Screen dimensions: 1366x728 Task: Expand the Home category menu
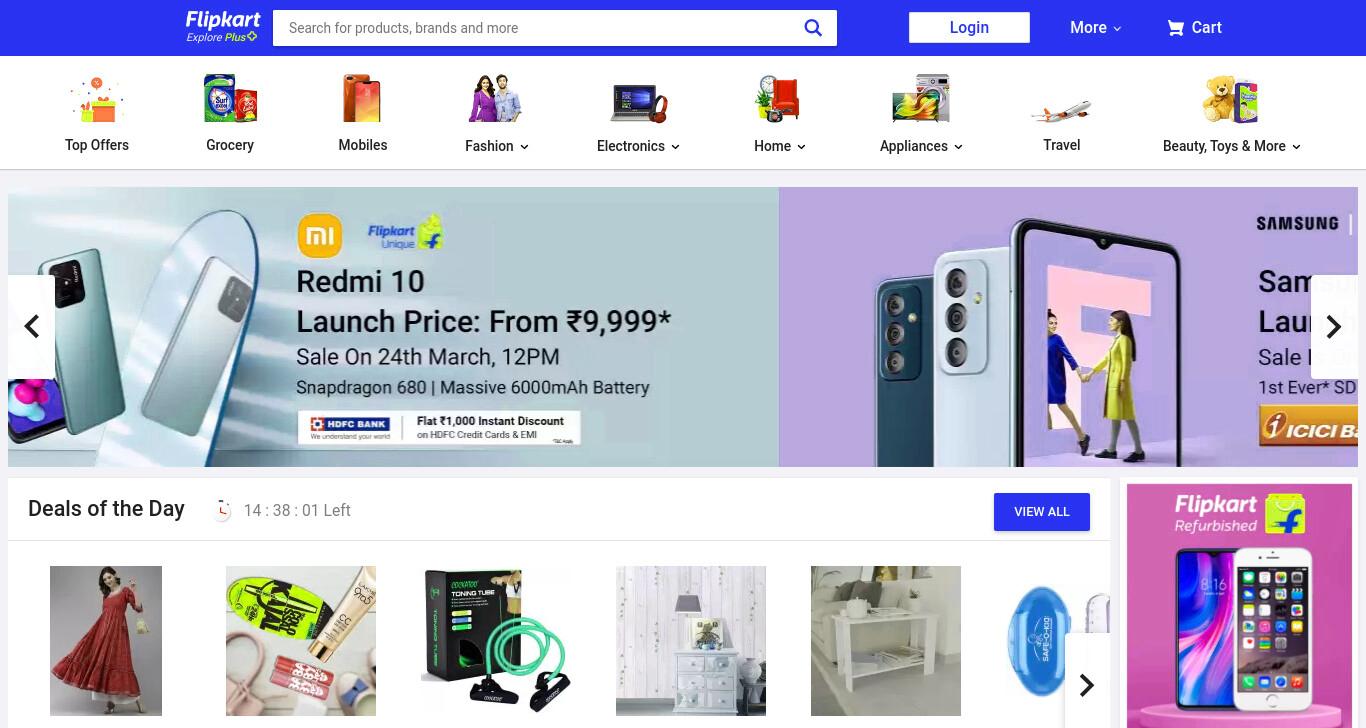click(x=779, y=146)
